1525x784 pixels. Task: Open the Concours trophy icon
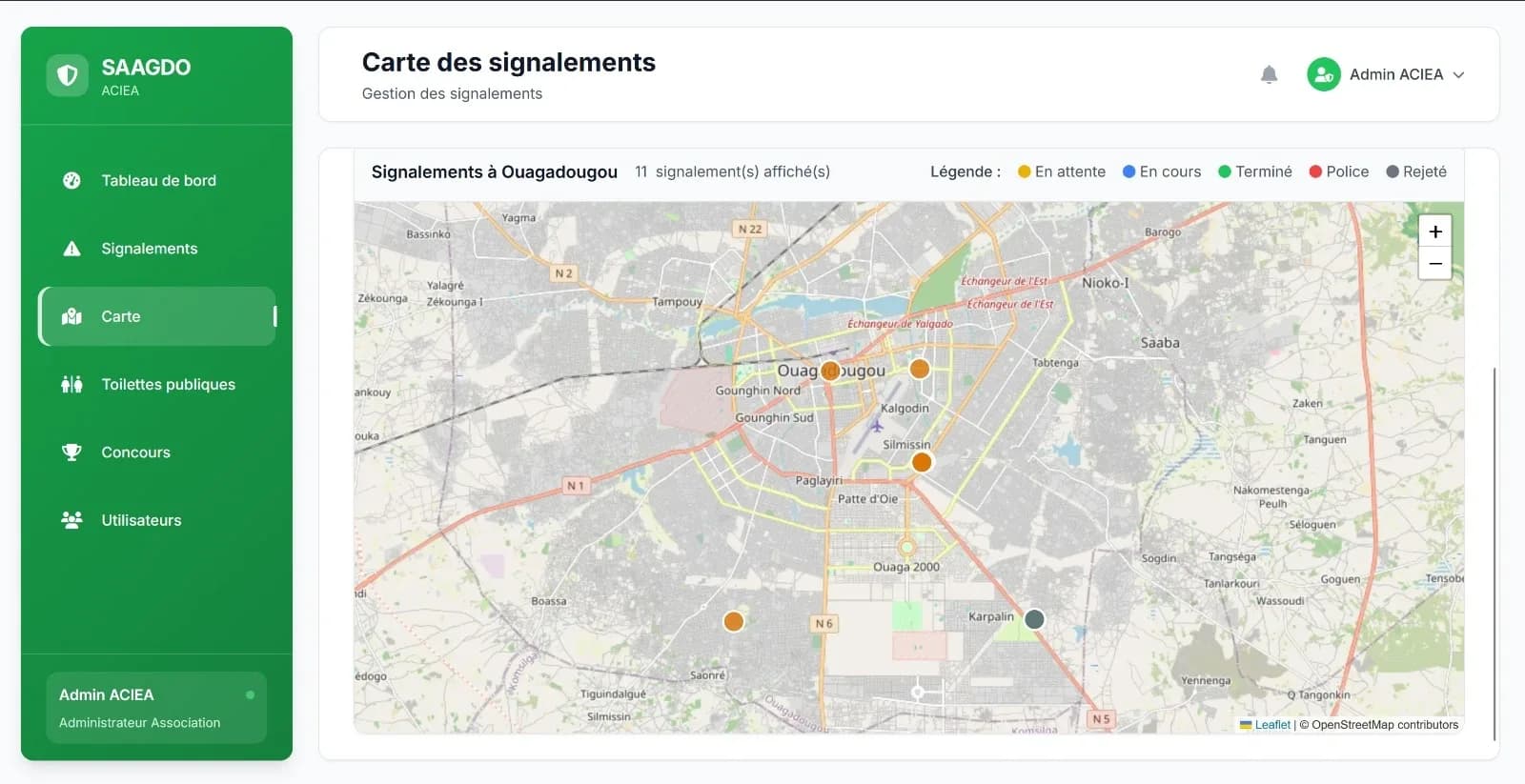click(x=71, y=452)
